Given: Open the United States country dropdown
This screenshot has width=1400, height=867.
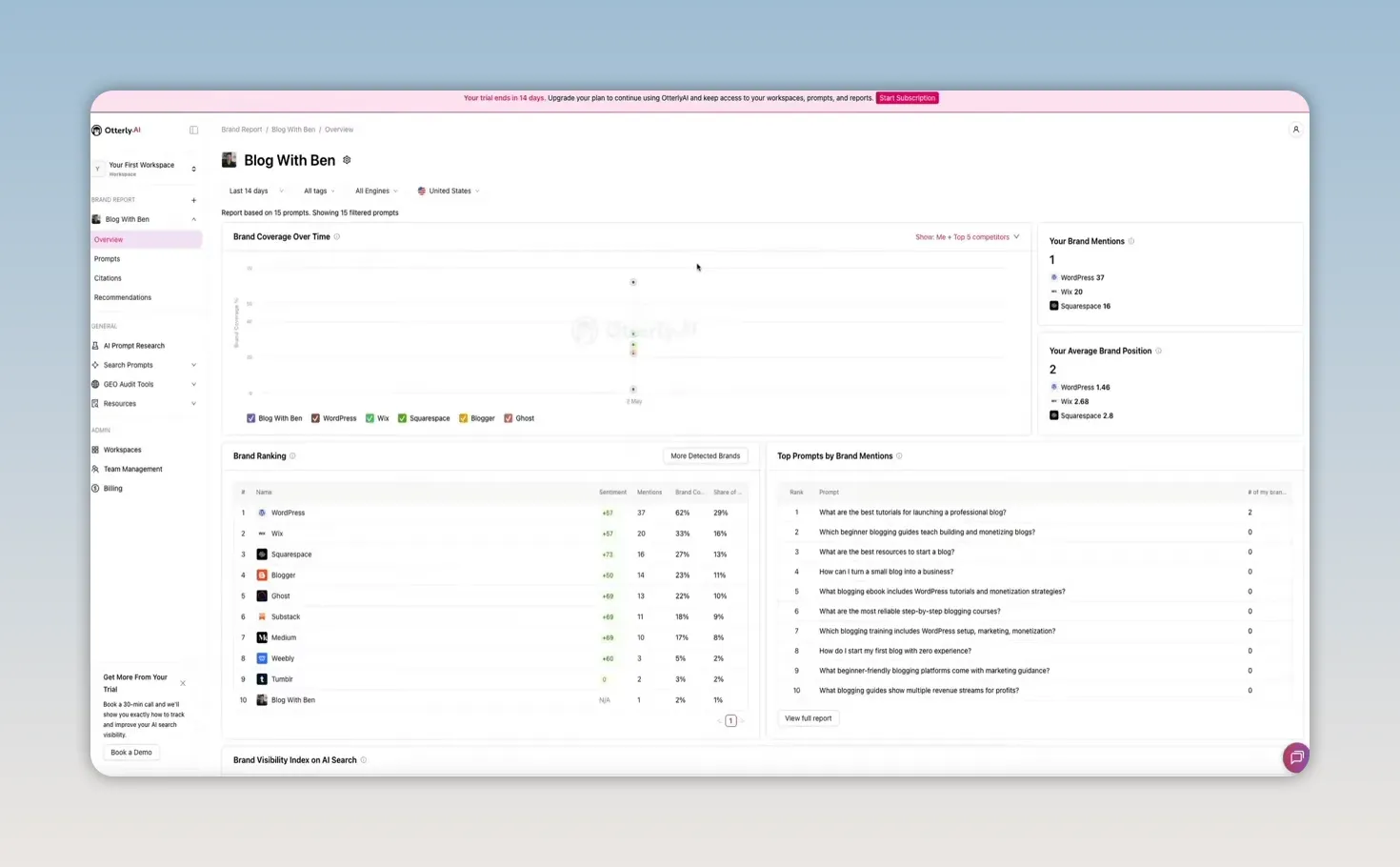Looking at the screenshot, I should coord(449,192).
